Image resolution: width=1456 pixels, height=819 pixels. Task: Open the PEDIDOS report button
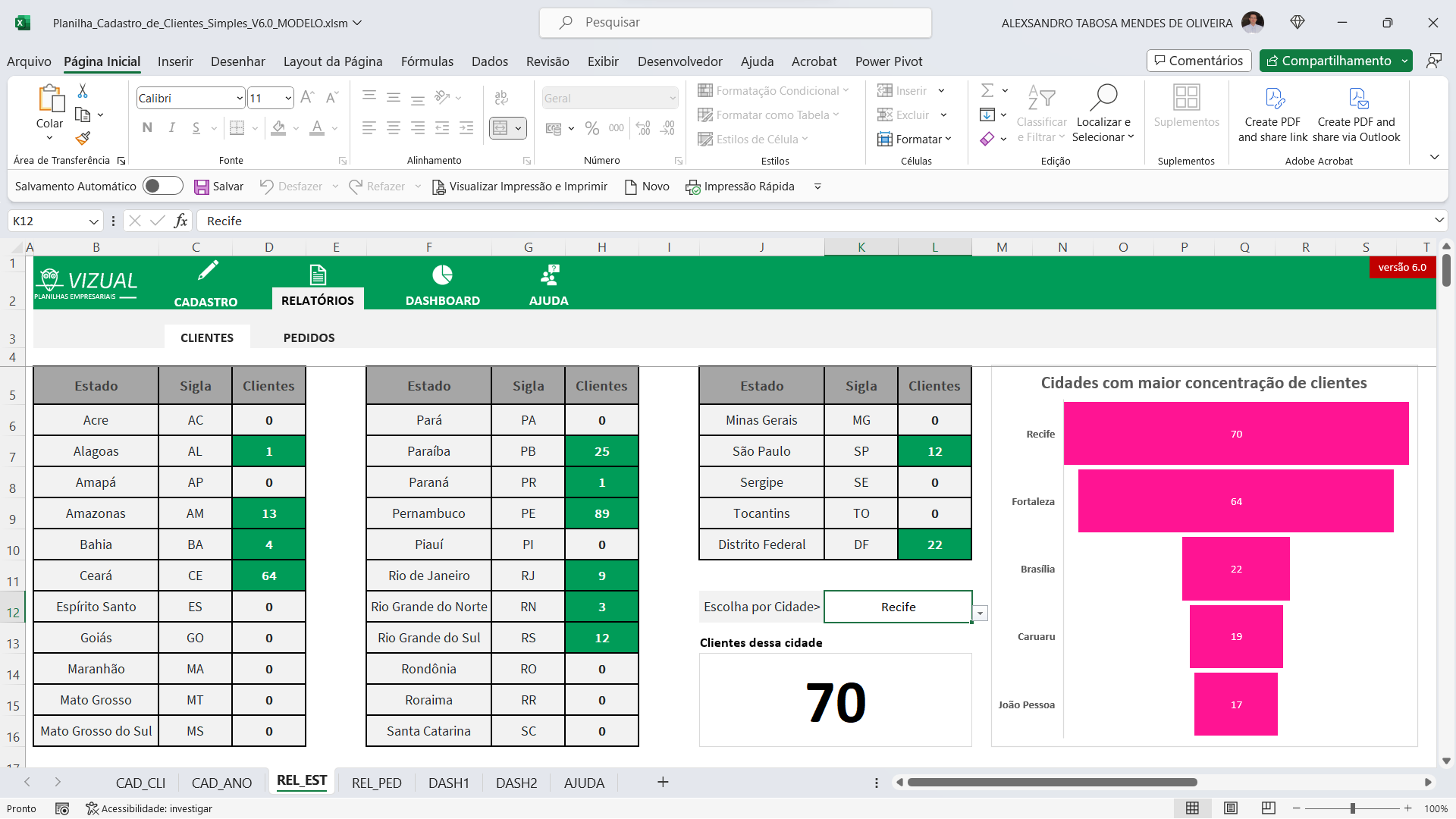[x=309, y=337]
